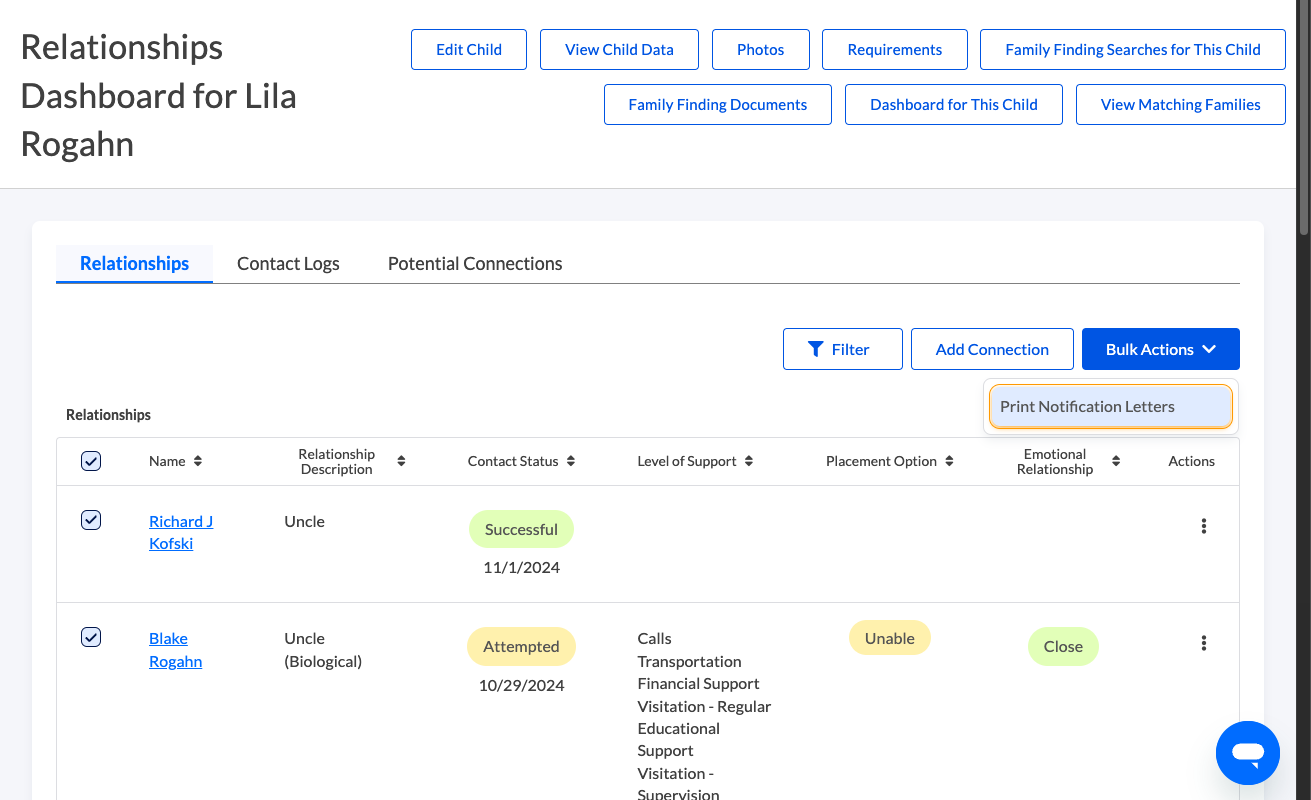This screenshot has width=1311, height=800.
Task: Uncheck Richard J Kofski's row checkbox
Action: pyautogui.click(x=91, y=520)
